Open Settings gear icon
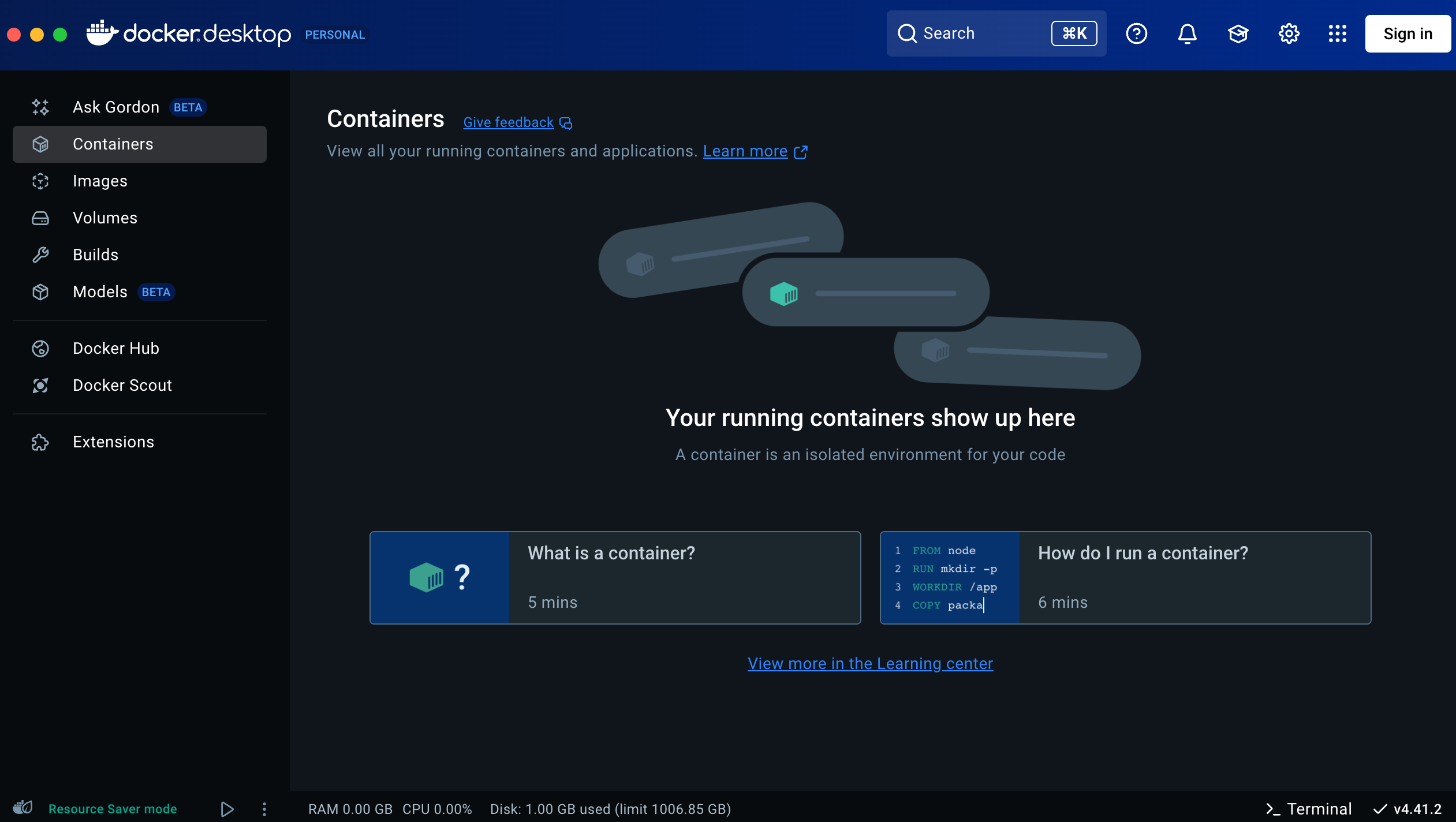The image size is (1456, 822). (1289, 33)
